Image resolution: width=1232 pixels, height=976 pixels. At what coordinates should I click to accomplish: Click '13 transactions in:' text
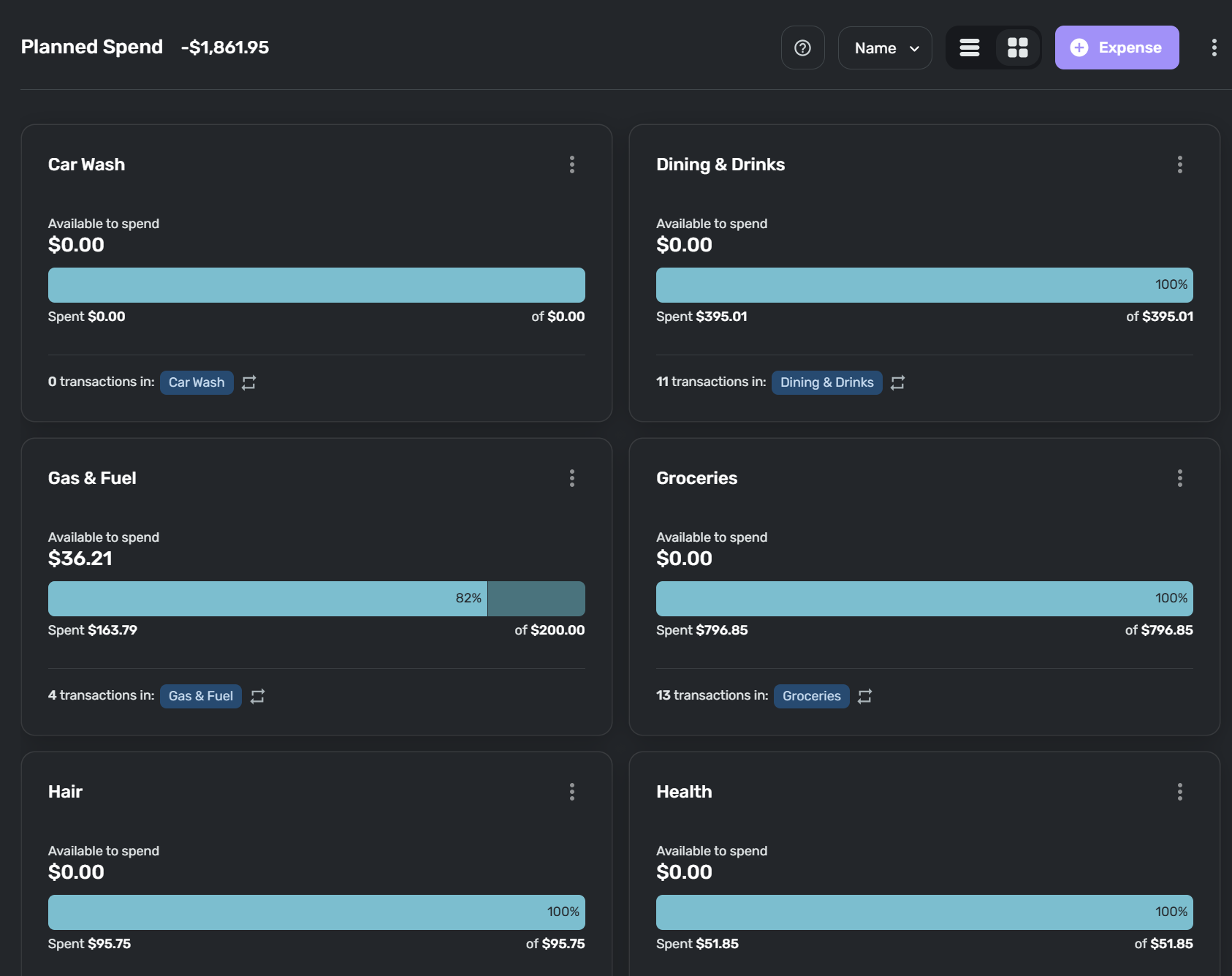coord(712,695)
